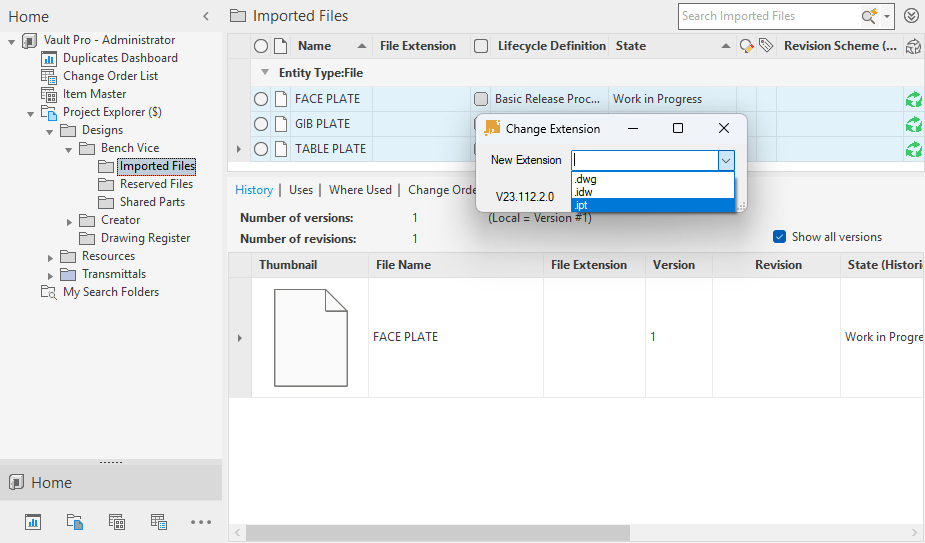Check the FACE PLATE lifecycle checkbox
The width and height of the screenshot is (925, 543).
pos(481,99)
